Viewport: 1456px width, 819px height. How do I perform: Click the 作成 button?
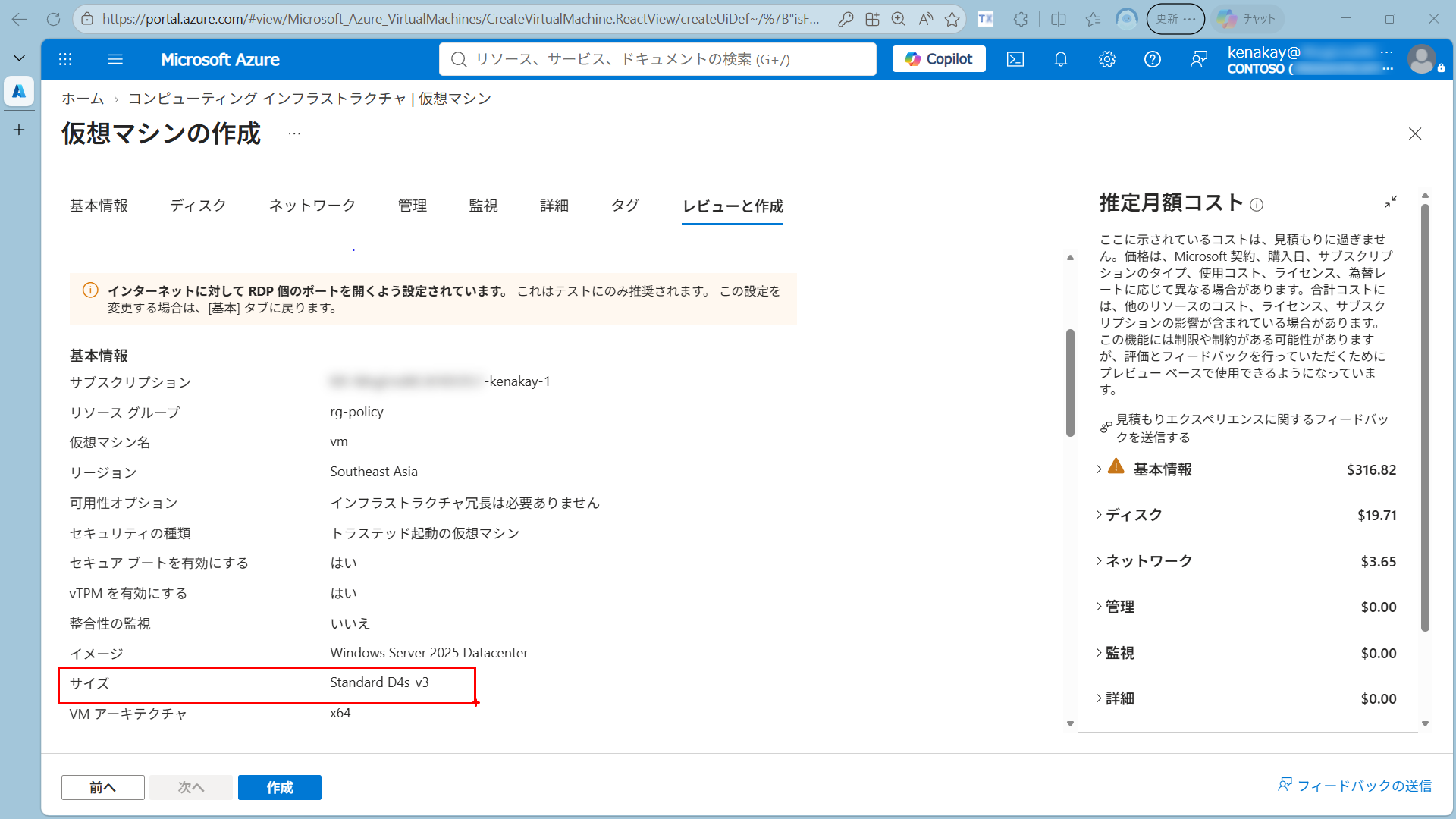click(280, 787)
